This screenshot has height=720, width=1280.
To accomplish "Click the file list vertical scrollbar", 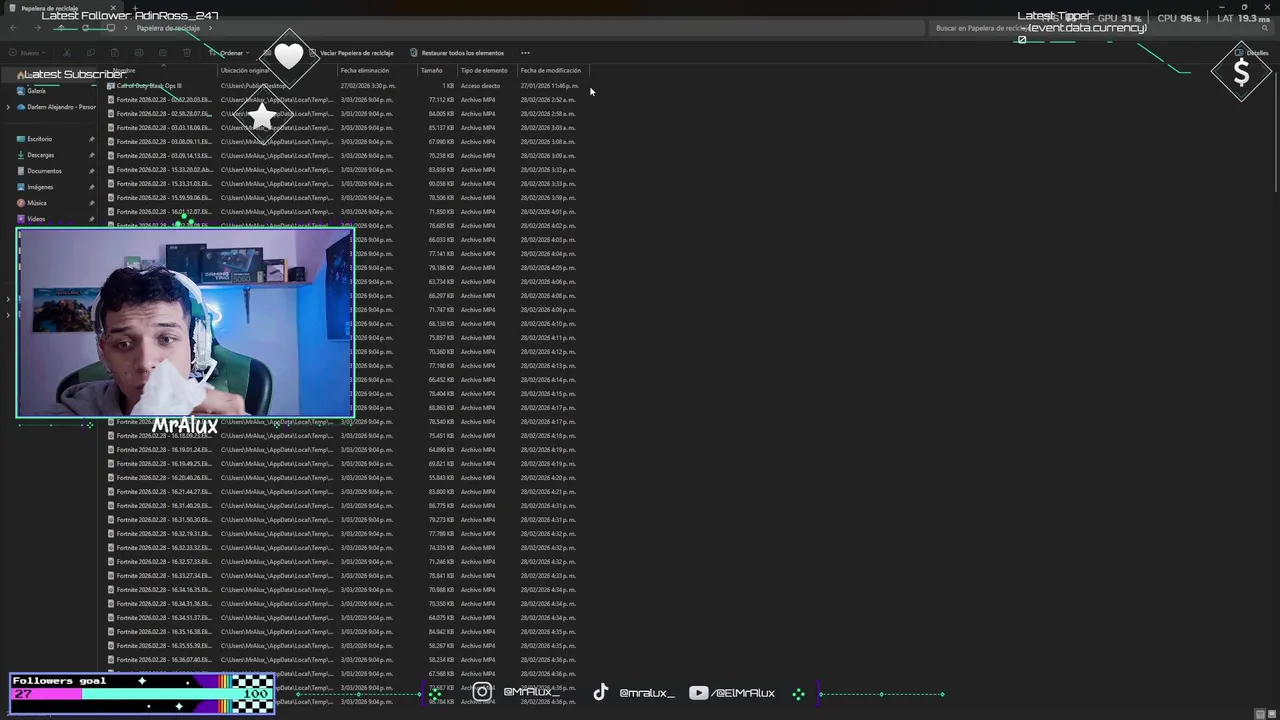I will pos(1276,130).
